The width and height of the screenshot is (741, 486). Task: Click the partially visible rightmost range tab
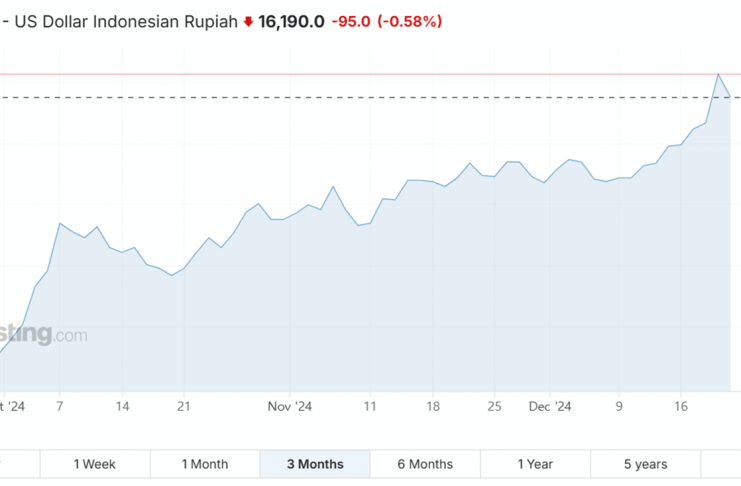721,464
